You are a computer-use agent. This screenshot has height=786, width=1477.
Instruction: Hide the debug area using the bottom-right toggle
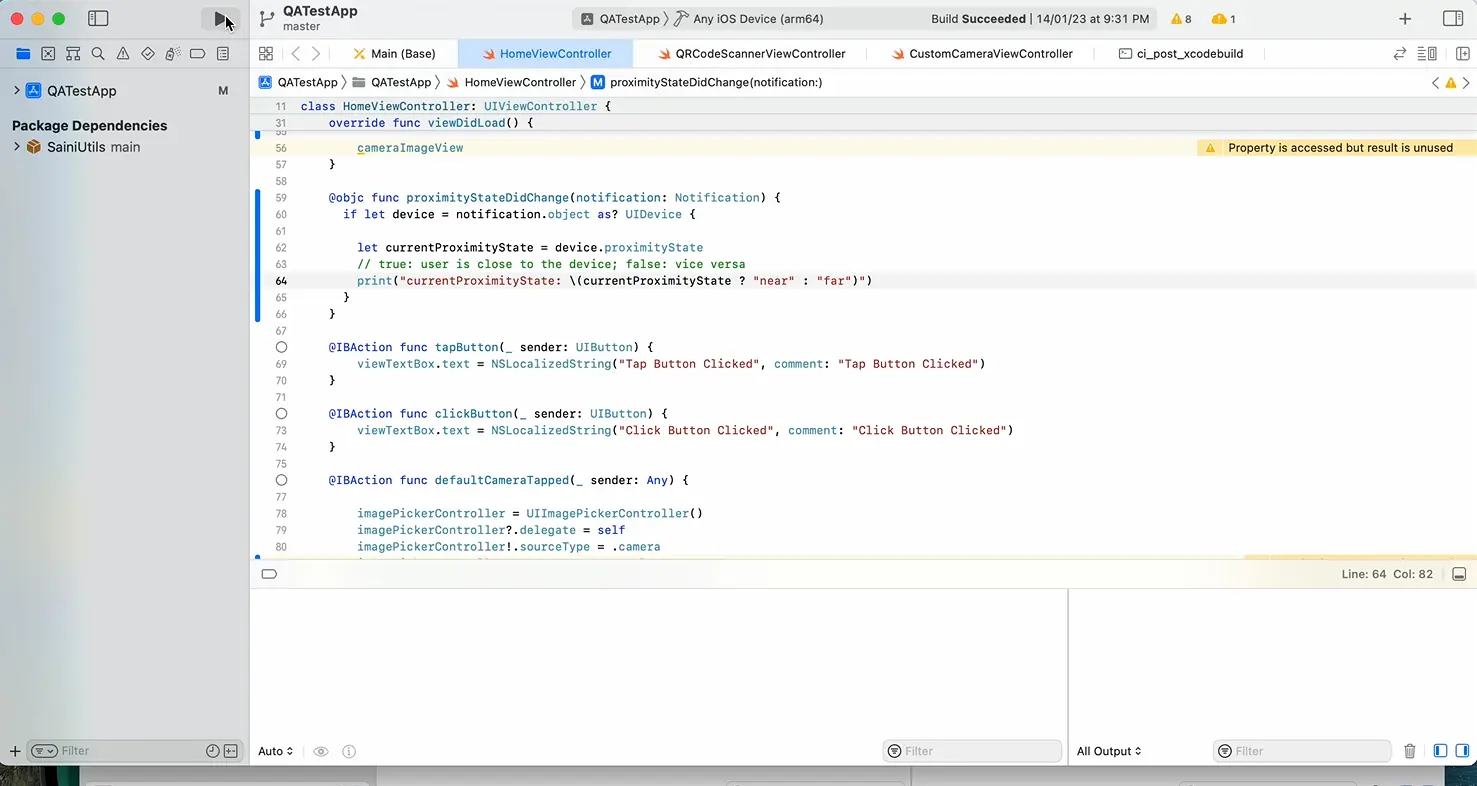tap(1459, 574)
